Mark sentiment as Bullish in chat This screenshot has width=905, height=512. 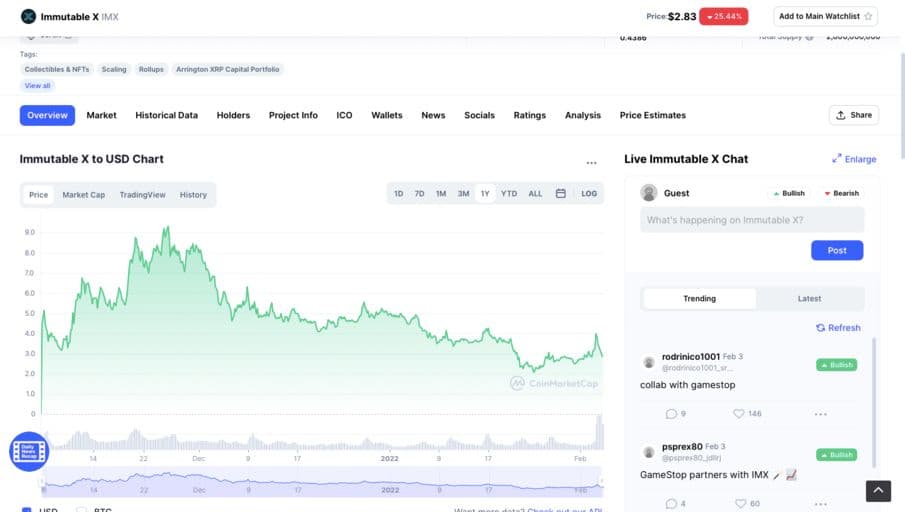coord(787,193)
